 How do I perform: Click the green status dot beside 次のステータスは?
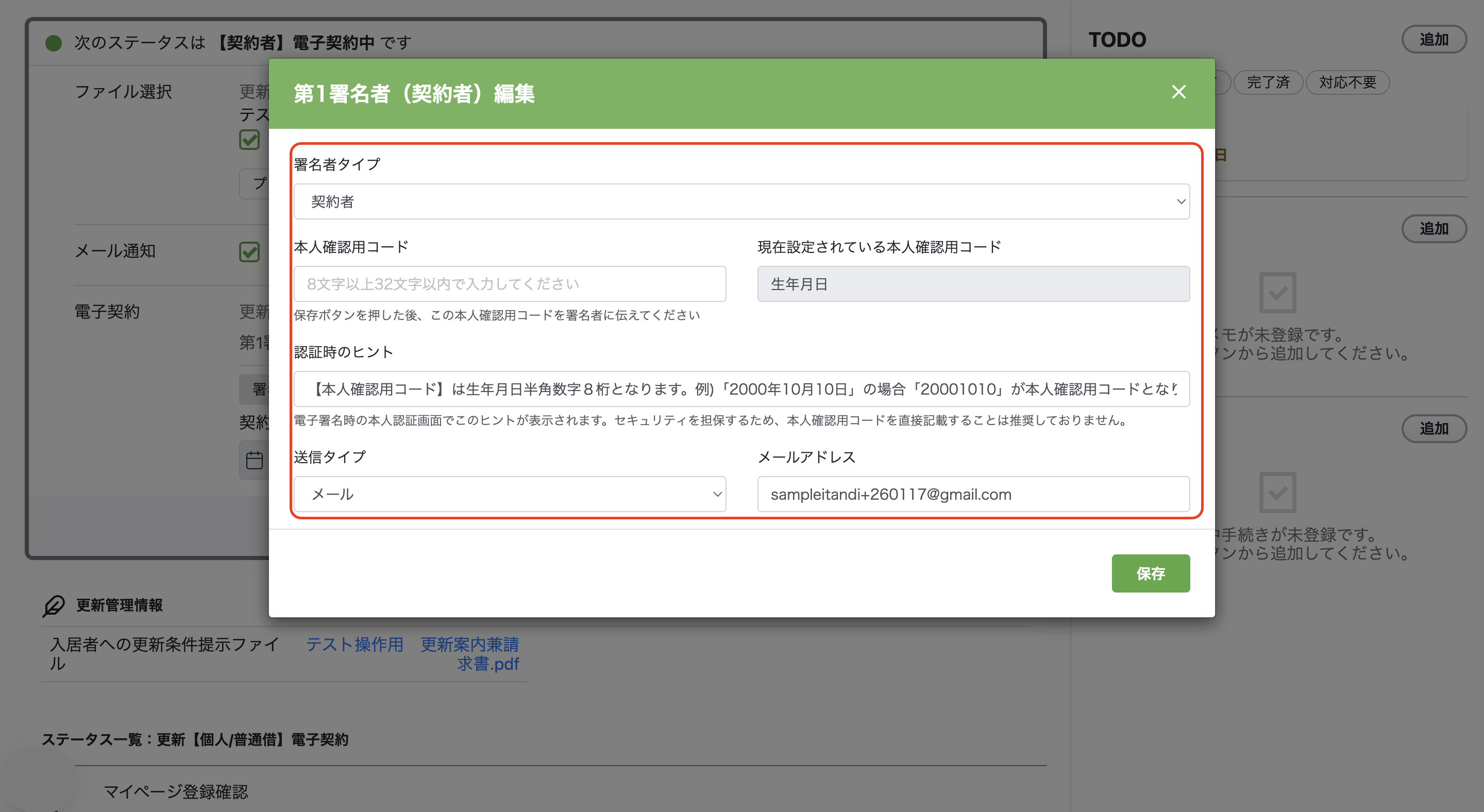(54, 43)
